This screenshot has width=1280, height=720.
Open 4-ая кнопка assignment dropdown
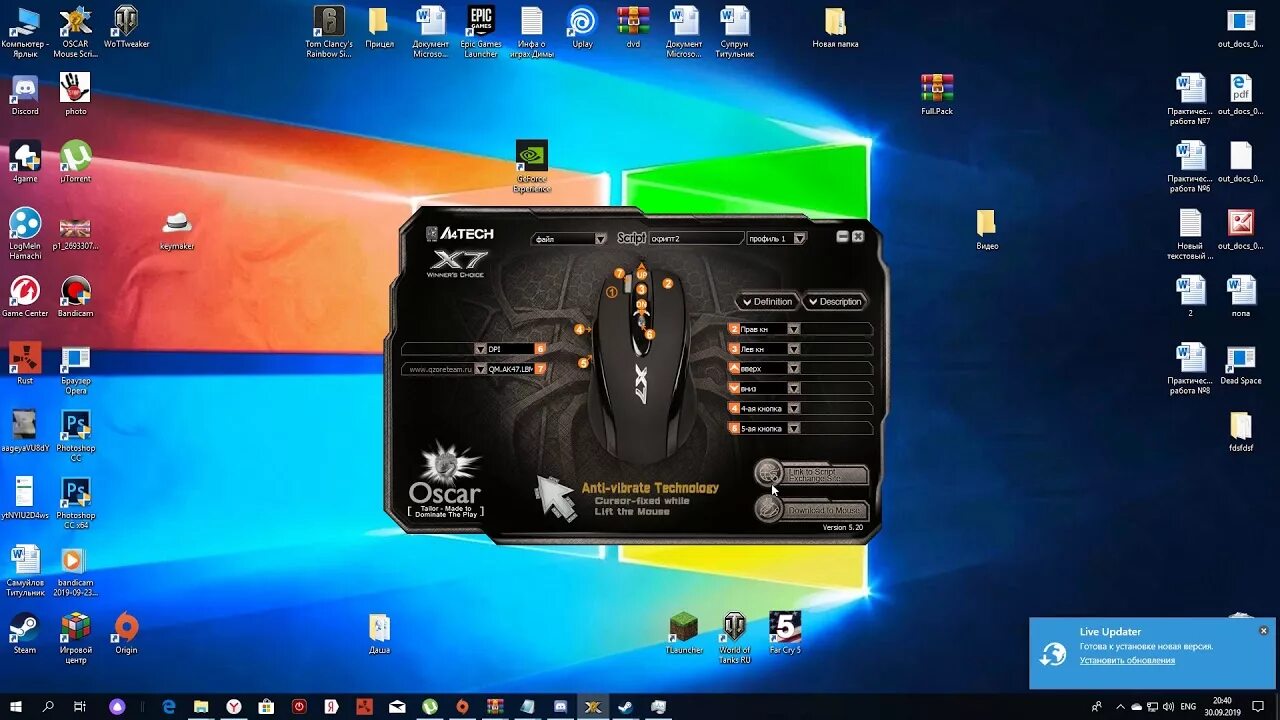point(793,408)
